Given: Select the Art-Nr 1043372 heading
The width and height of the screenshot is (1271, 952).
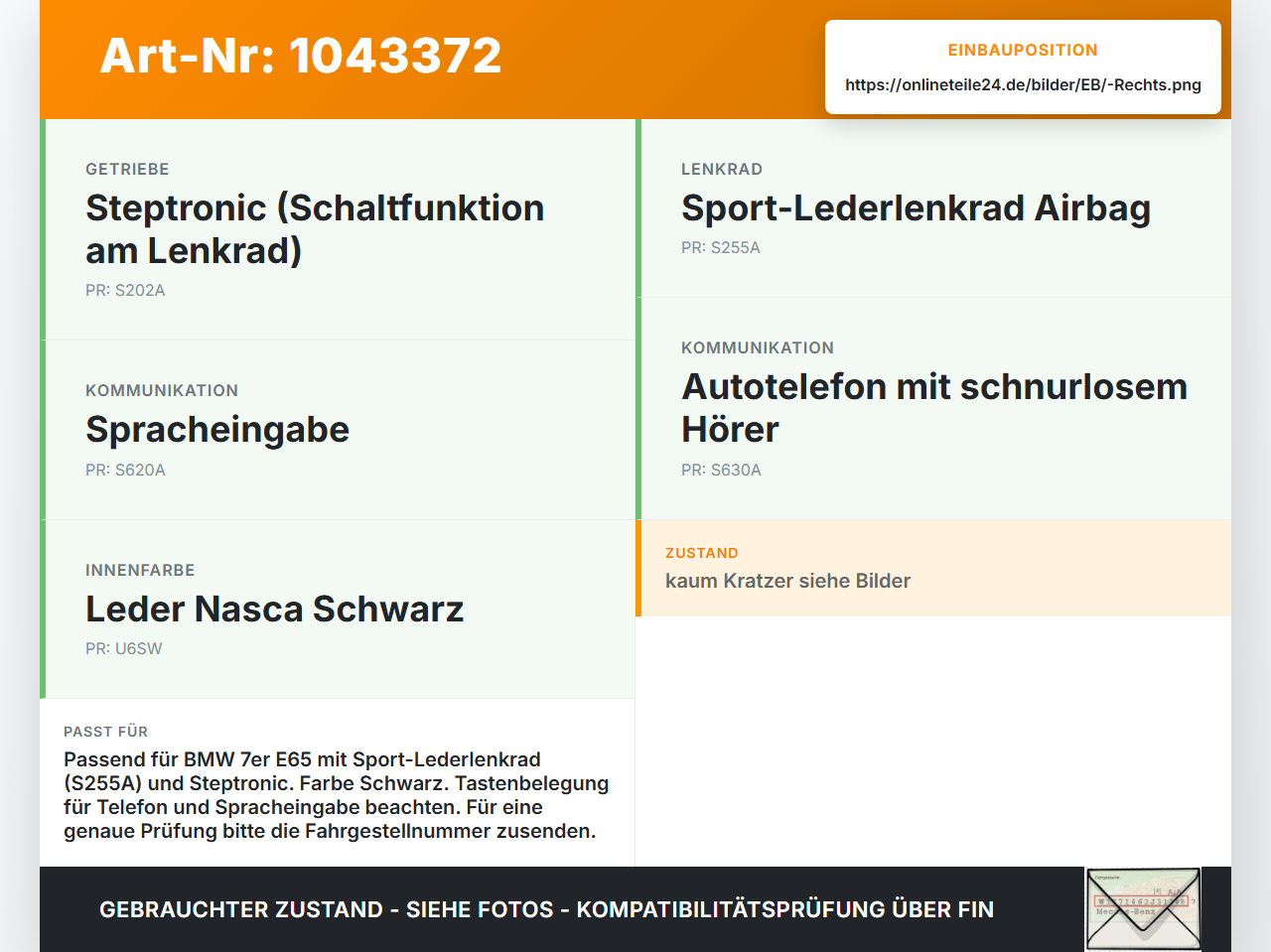Looking at the screenshot, I should pyautogui.click(x=301, y=56).
